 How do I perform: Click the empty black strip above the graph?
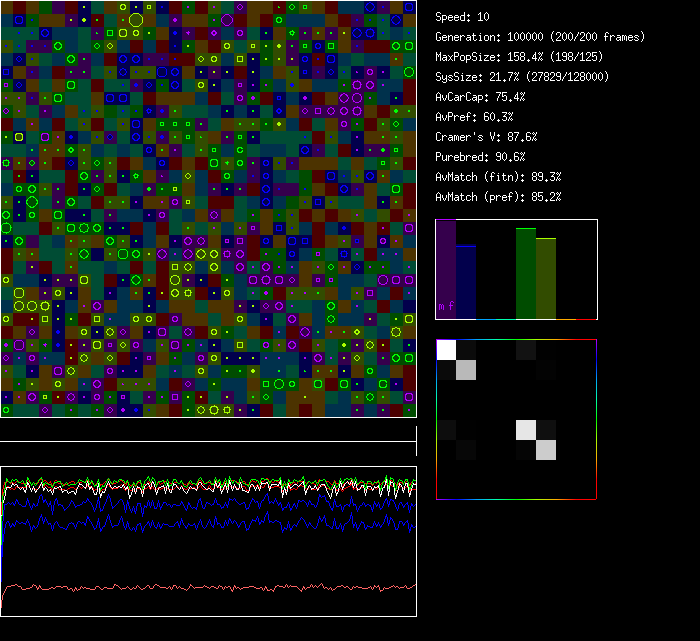208,430
